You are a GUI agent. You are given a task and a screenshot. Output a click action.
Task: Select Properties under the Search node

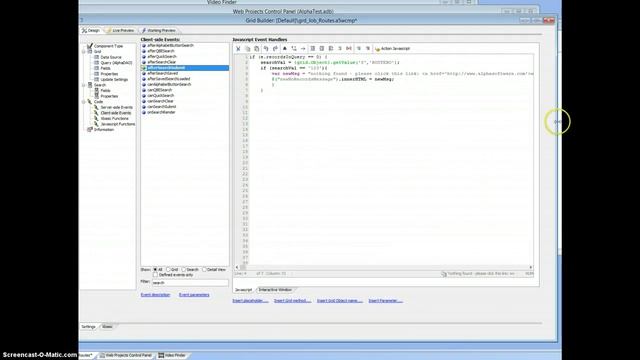click(x=109, y=96)
